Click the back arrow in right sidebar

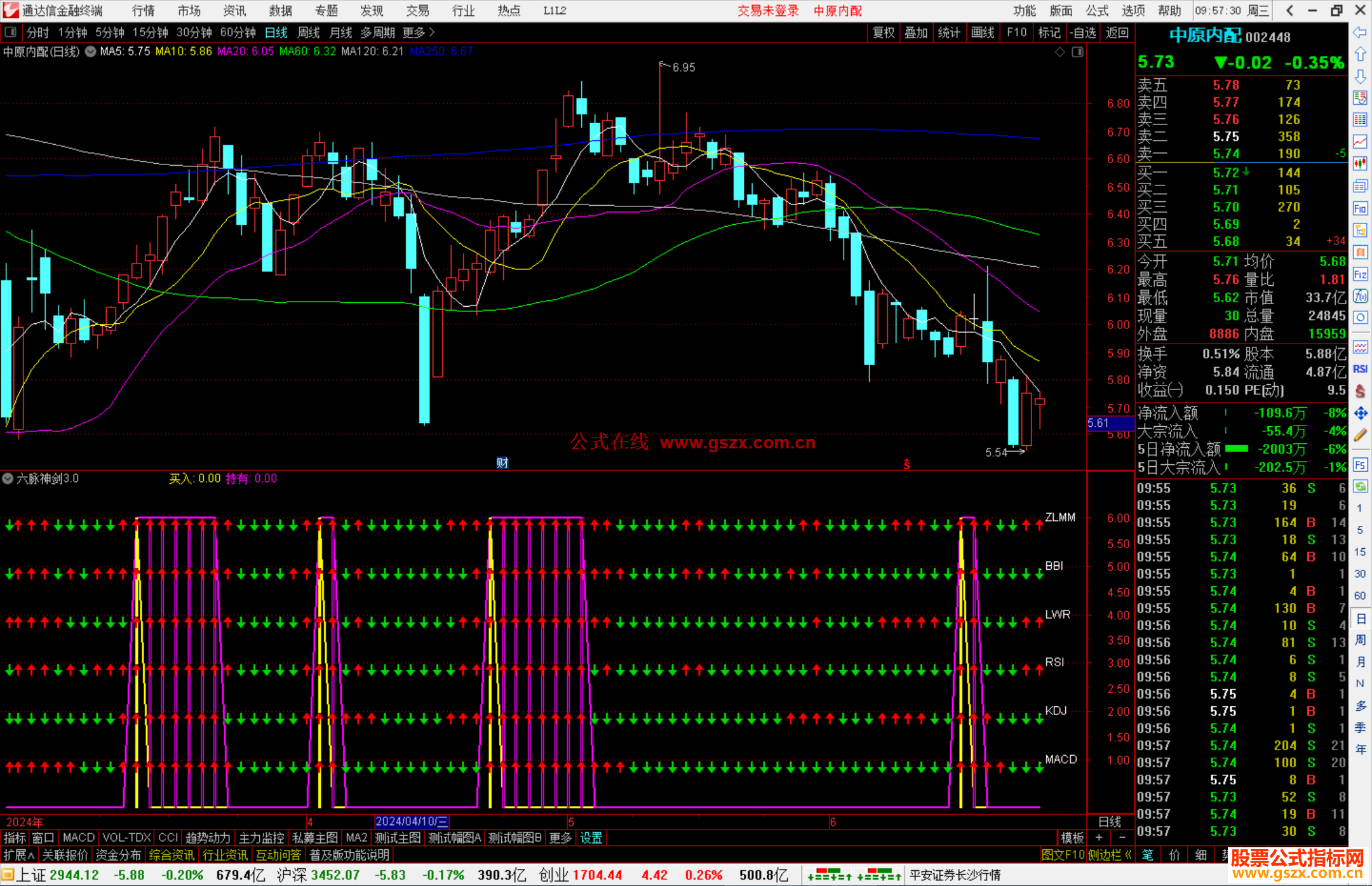1360,32
